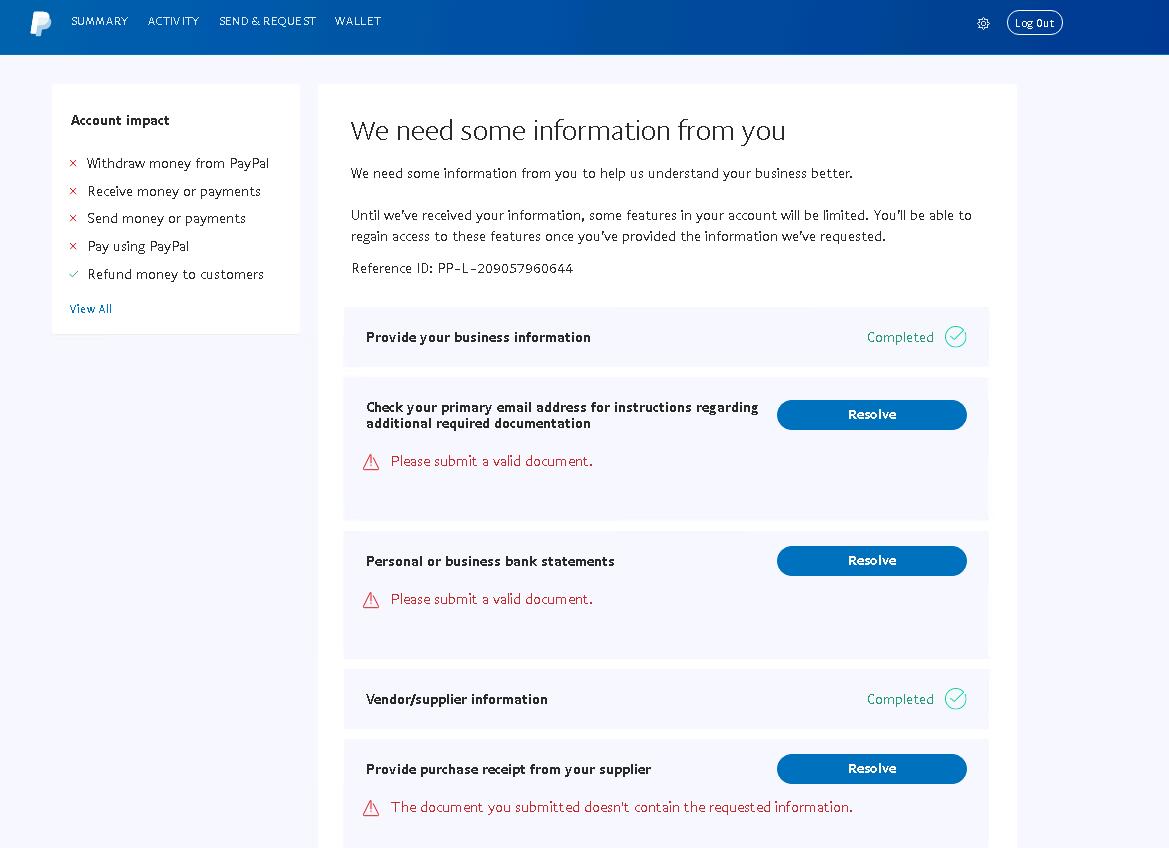This screenshot has width=1169, height=848.
Task: Click warning triangle under primary email documentation
Action: [371, 462]
